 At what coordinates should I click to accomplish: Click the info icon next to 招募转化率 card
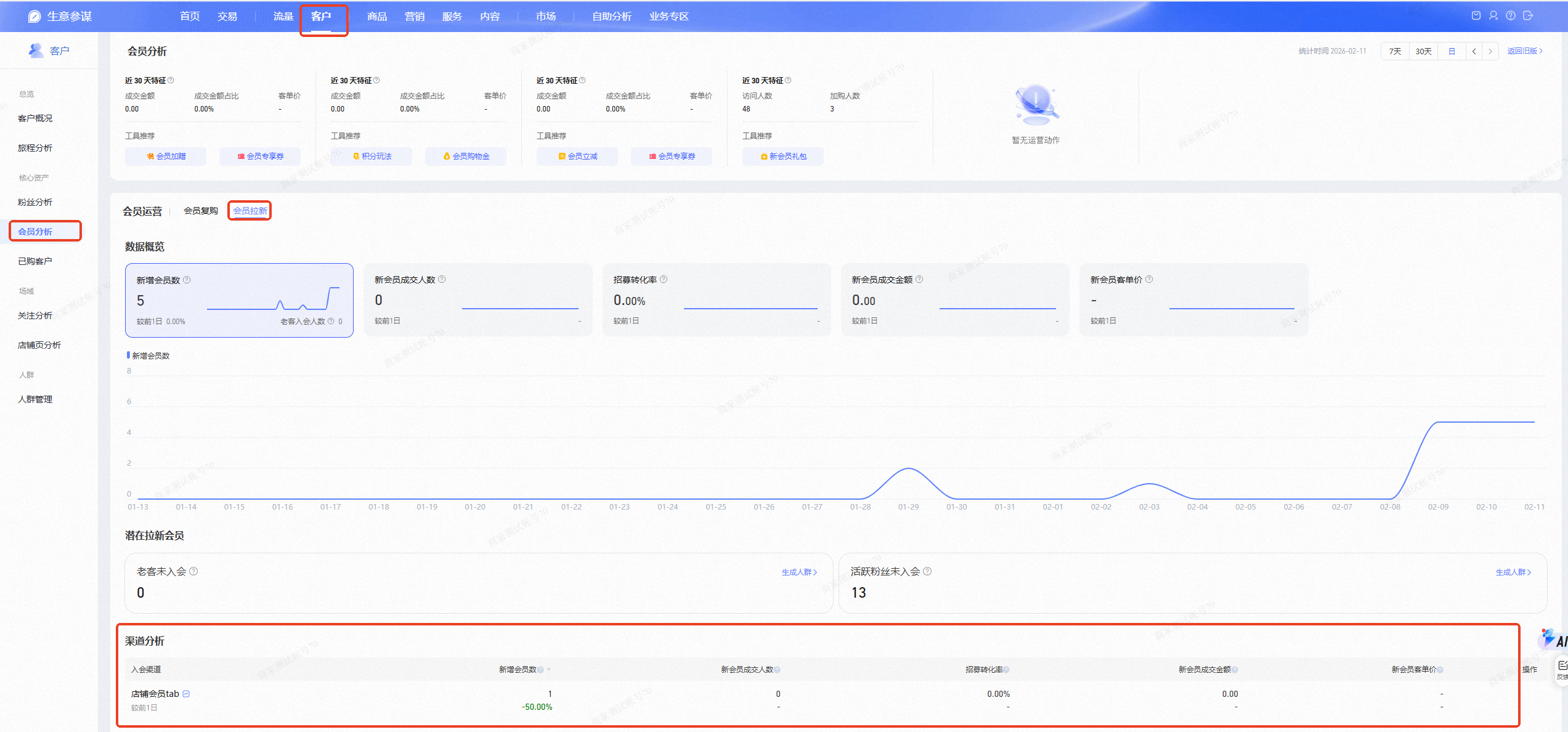(x=664, y=279)
